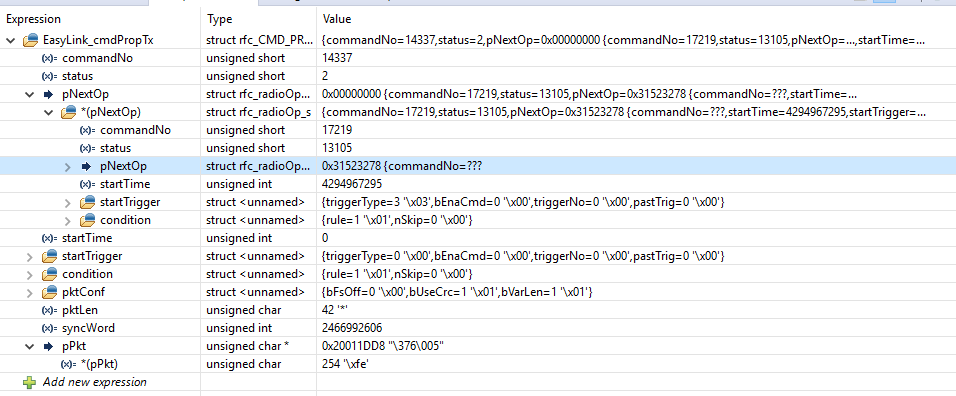Viewport: 956px width, 396px height.
Task: Click the struct icon beside *(pNextOp)
Action: click(68, 113)
